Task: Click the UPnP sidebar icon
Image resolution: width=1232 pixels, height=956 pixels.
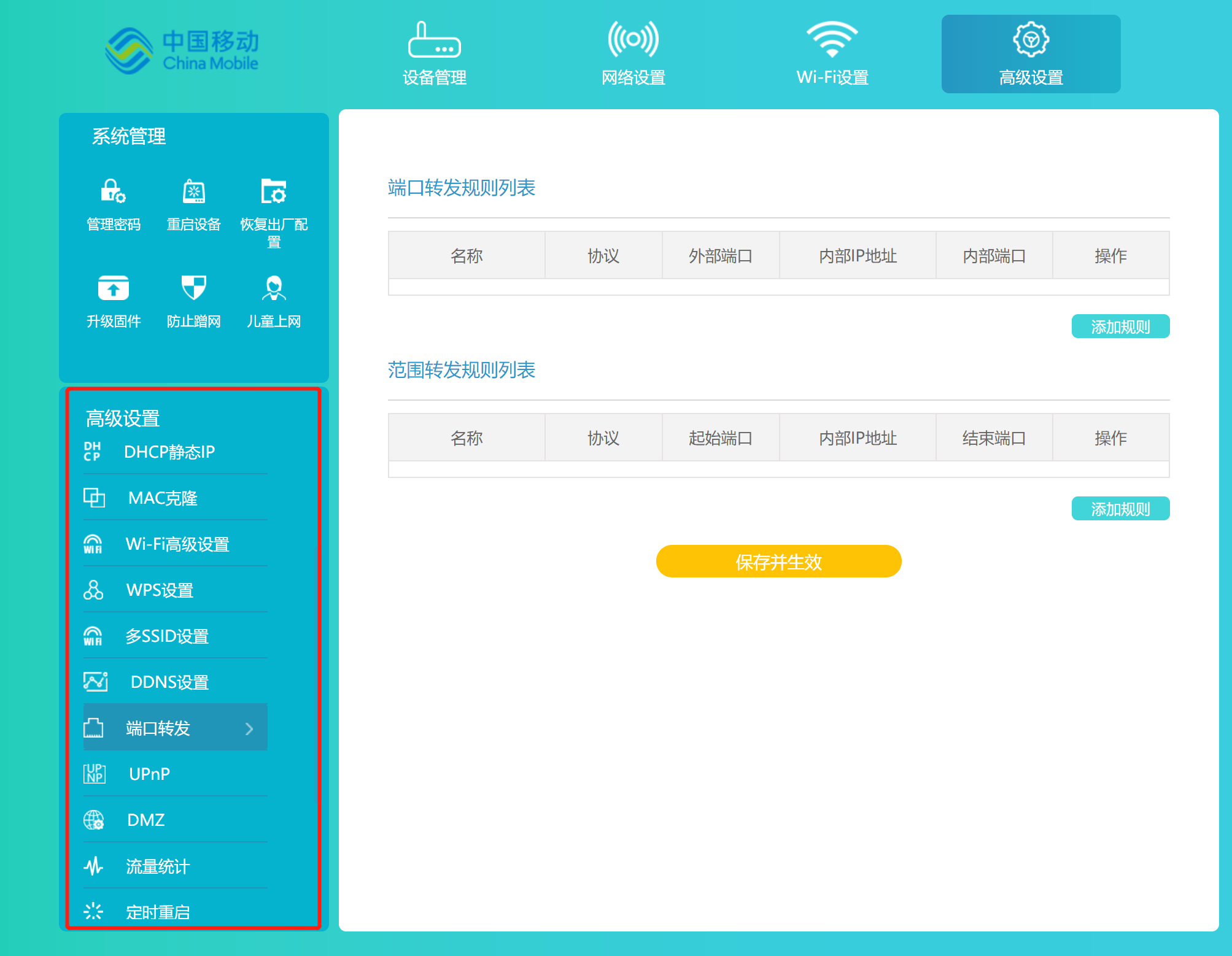Action: 93,774
